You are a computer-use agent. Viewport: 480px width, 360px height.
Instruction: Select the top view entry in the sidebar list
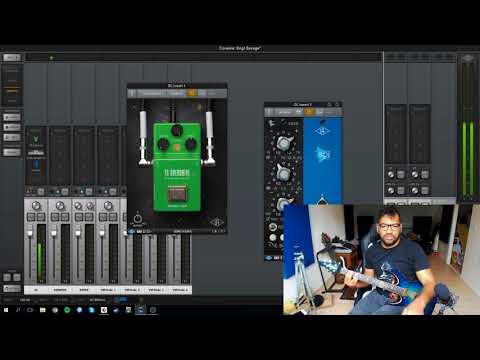click(12, 70)
